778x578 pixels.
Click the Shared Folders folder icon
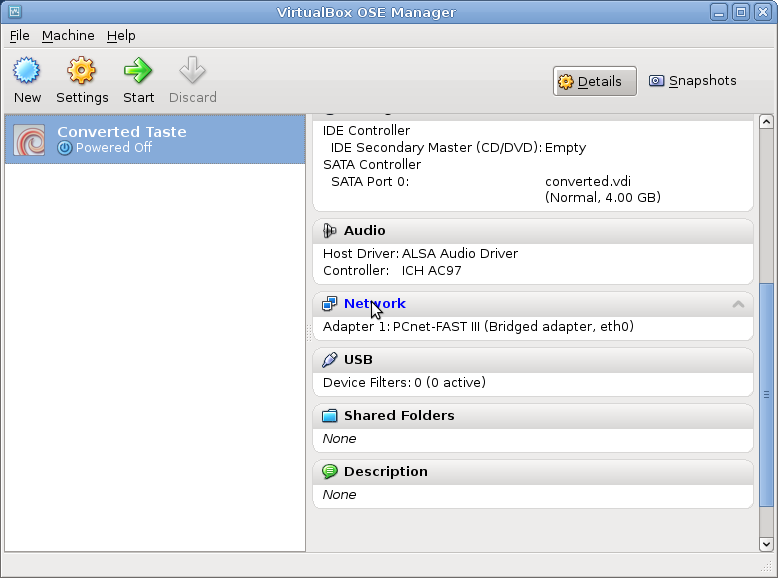coord(329,416)
